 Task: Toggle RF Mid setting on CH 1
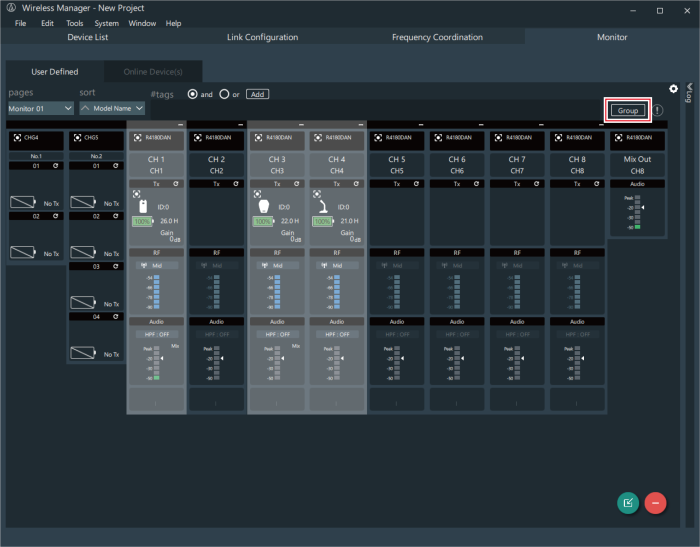(x=157, y=265)
